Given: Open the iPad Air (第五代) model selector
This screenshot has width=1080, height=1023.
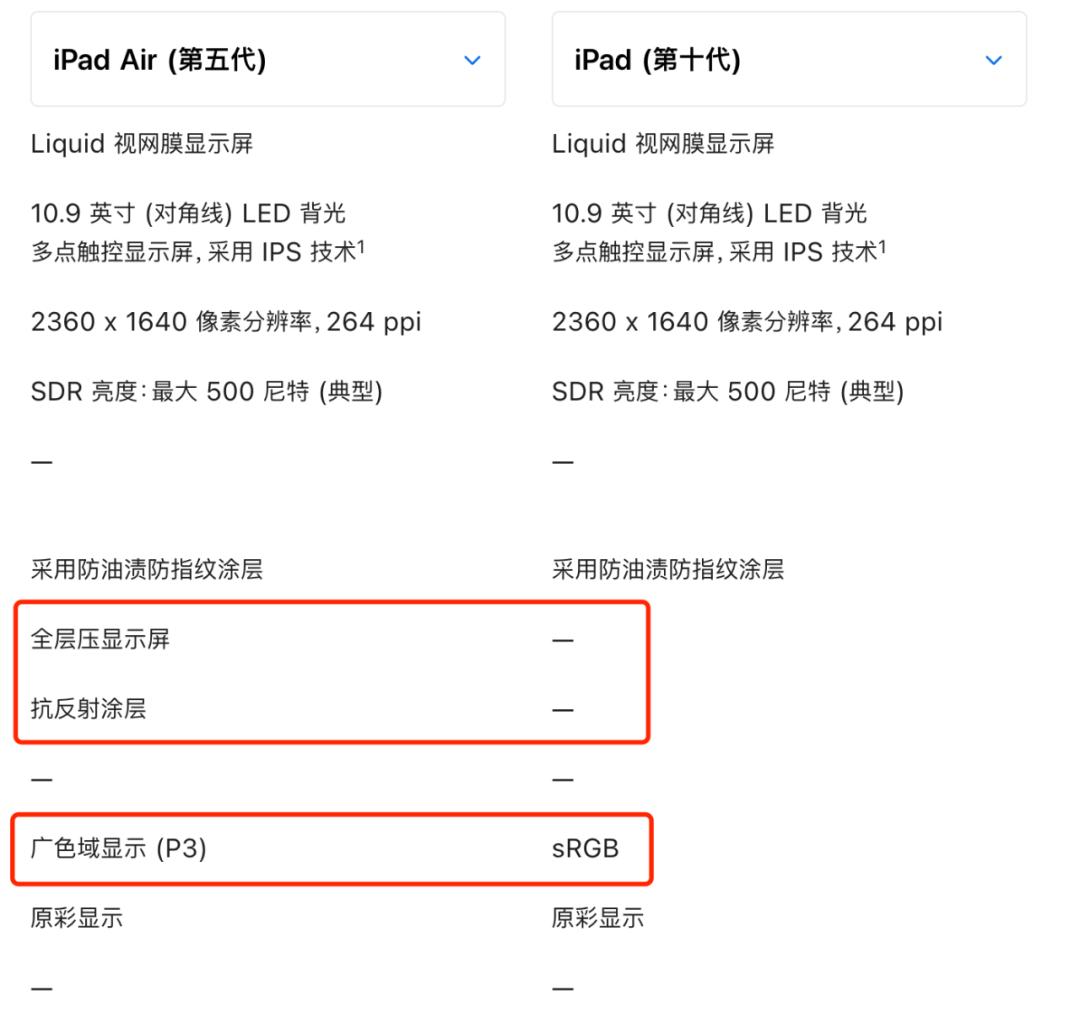Looking at the screenshot, I should tap(265, 59).
